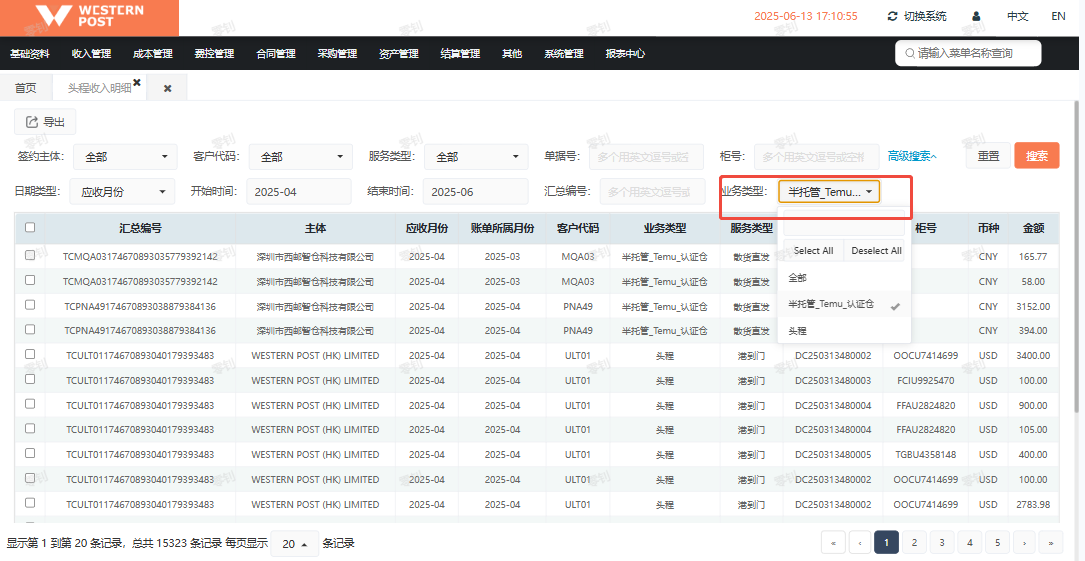Open the 资产管理 menu
Viewport: 1085px width, 561px height.
pos(399,53)
